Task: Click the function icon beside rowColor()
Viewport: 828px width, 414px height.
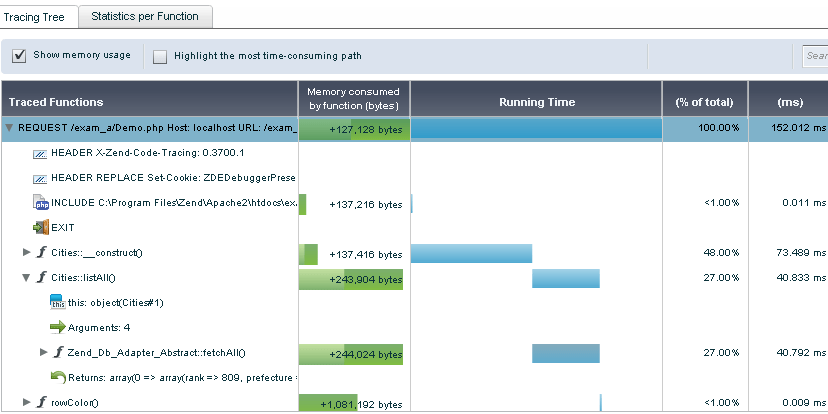Action: (41, 402)
